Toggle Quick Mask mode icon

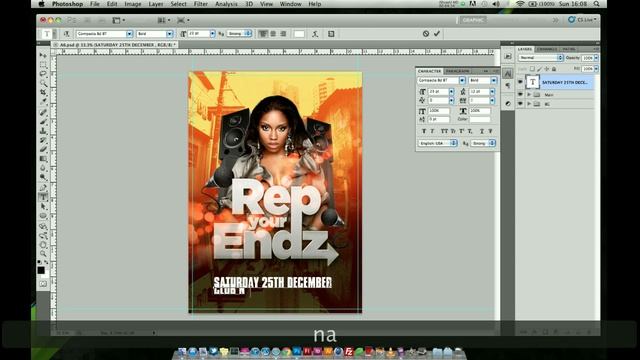[43, 283]
